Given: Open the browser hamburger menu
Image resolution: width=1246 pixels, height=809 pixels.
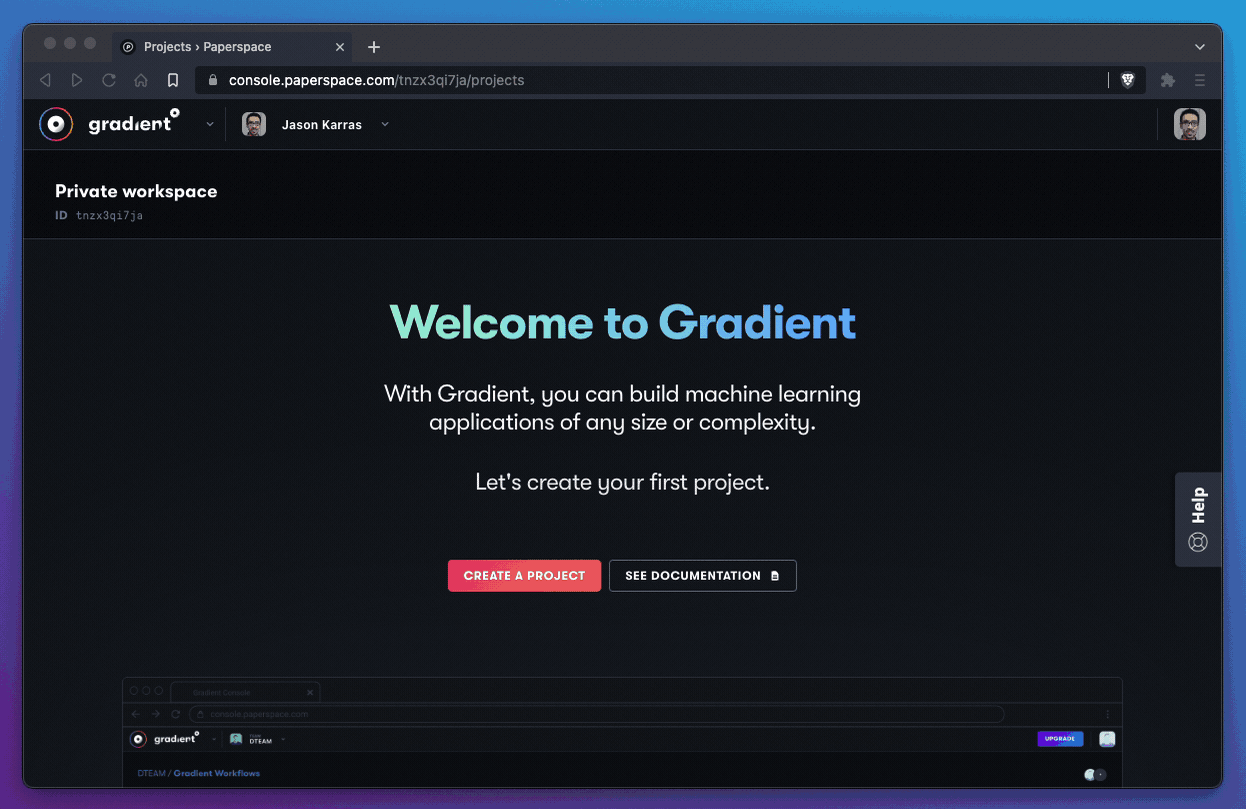Looking at the screenshot, I should point(1200,80).
